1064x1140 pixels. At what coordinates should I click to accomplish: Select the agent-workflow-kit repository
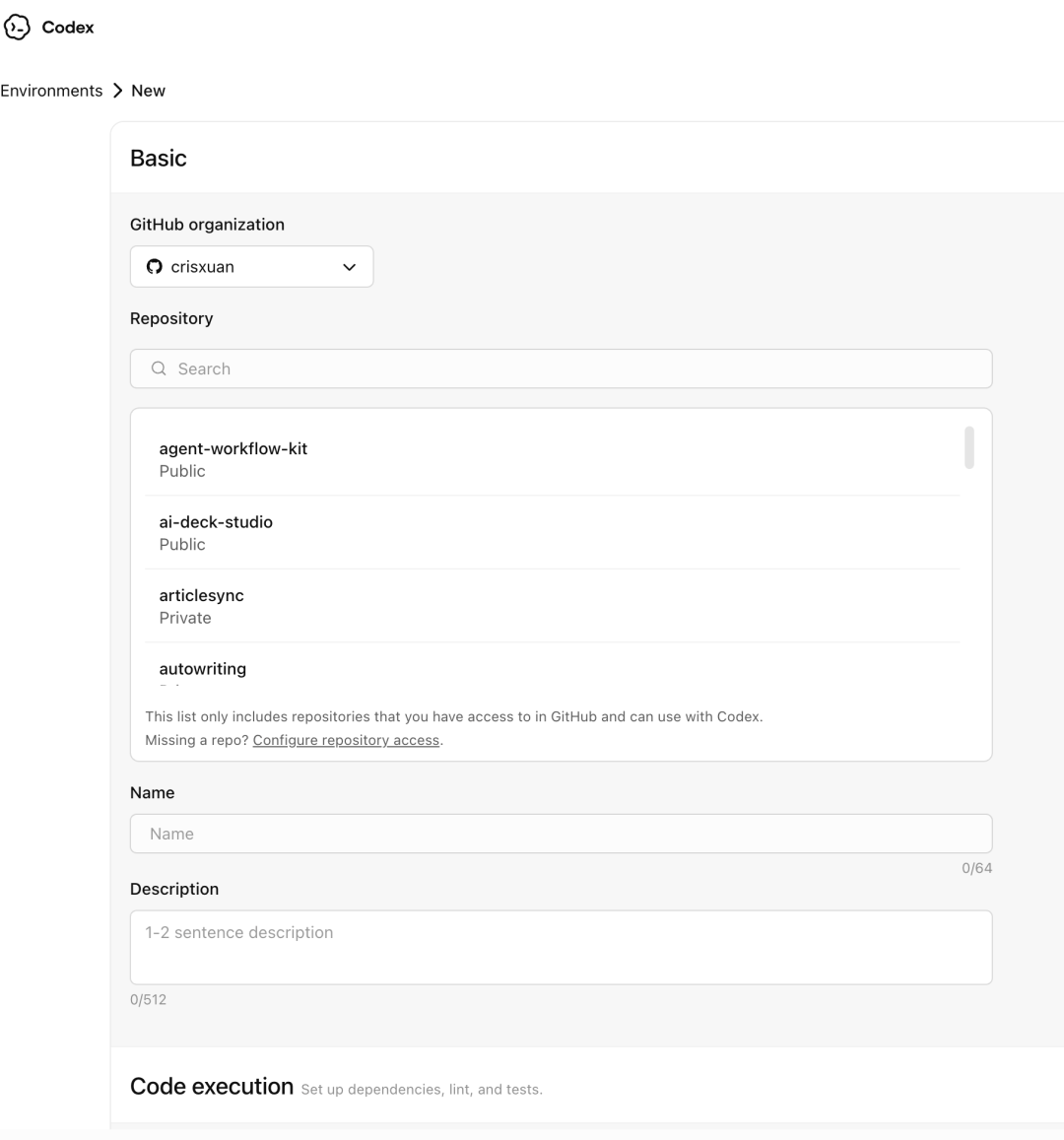pos(553,459)
